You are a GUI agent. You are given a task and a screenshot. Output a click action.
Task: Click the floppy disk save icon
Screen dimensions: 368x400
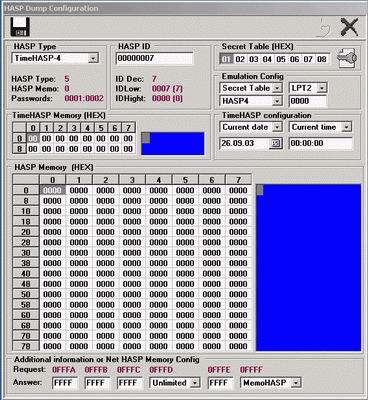pyautogui.click(x=20, y=27)
